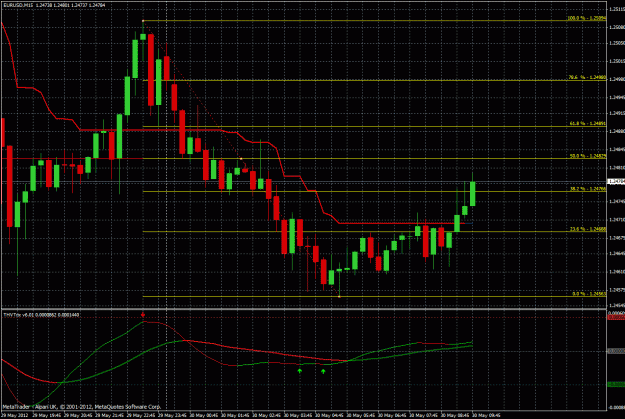Click the 1.24575 price axis label
The image size is (625, 419).
[616, 290]
